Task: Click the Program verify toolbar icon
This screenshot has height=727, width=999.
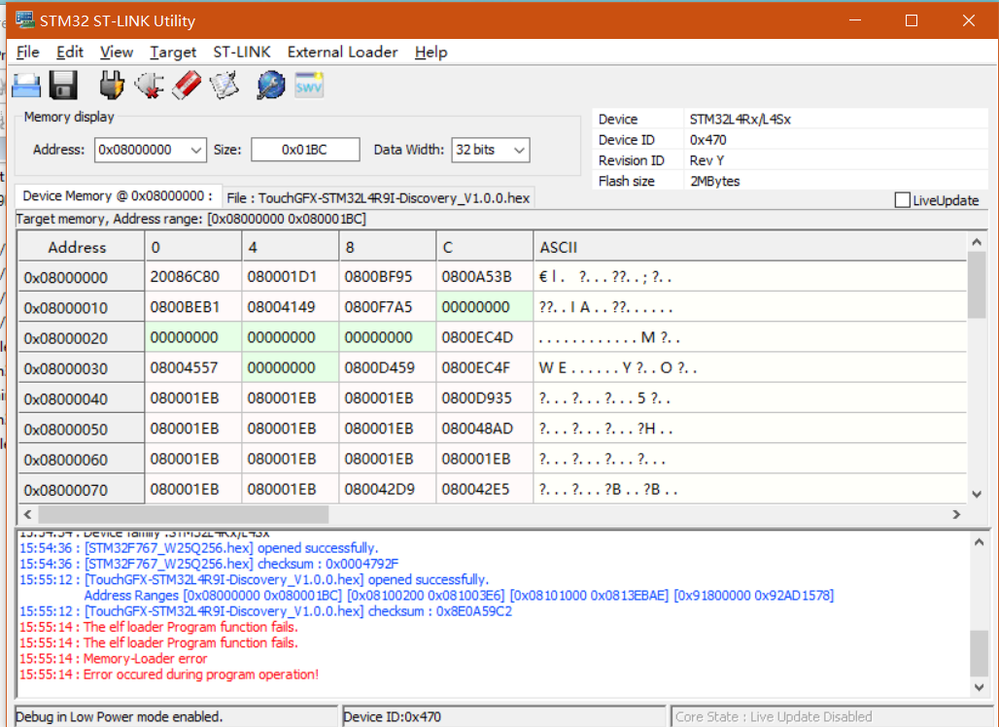Action: 224,85
